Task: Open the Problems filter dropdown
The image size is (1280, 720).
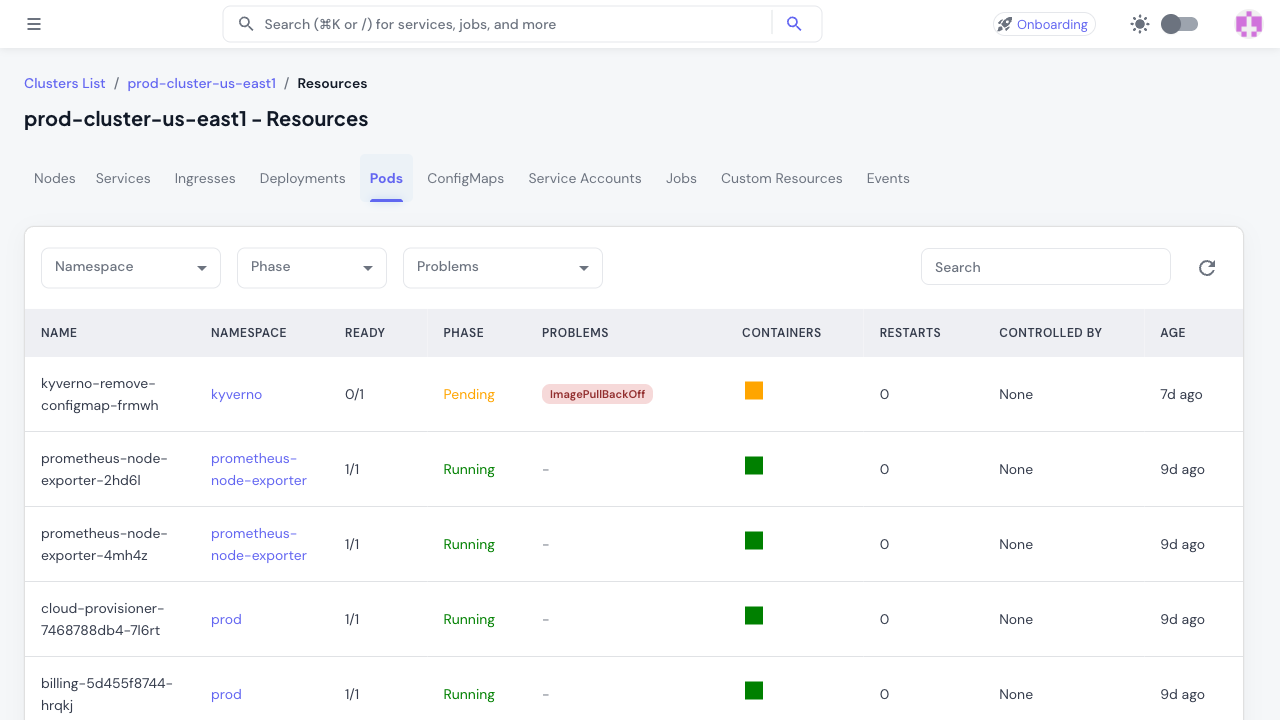Action: click(502, 267)
